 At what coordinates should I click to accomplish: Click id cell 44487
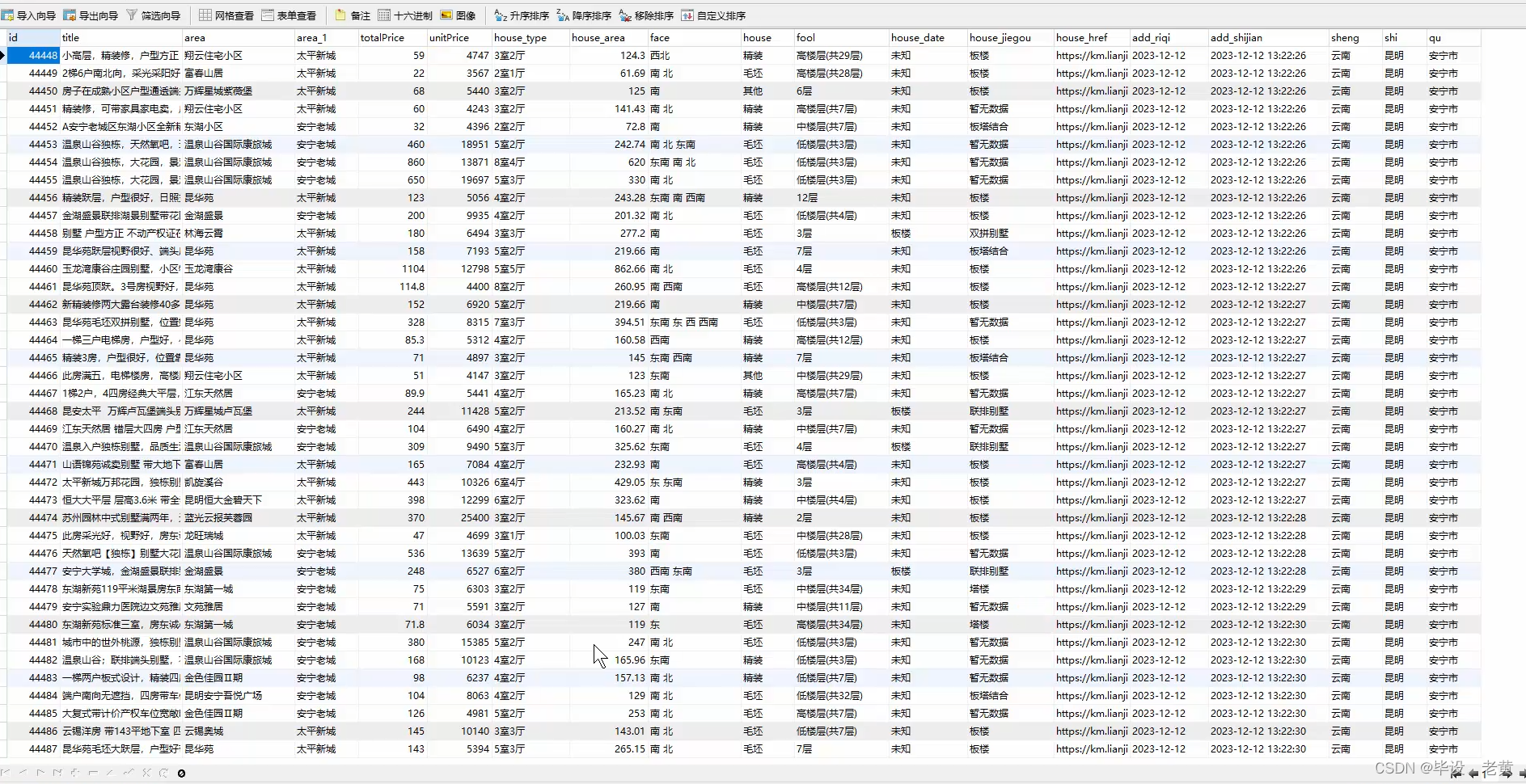(33, 749)
